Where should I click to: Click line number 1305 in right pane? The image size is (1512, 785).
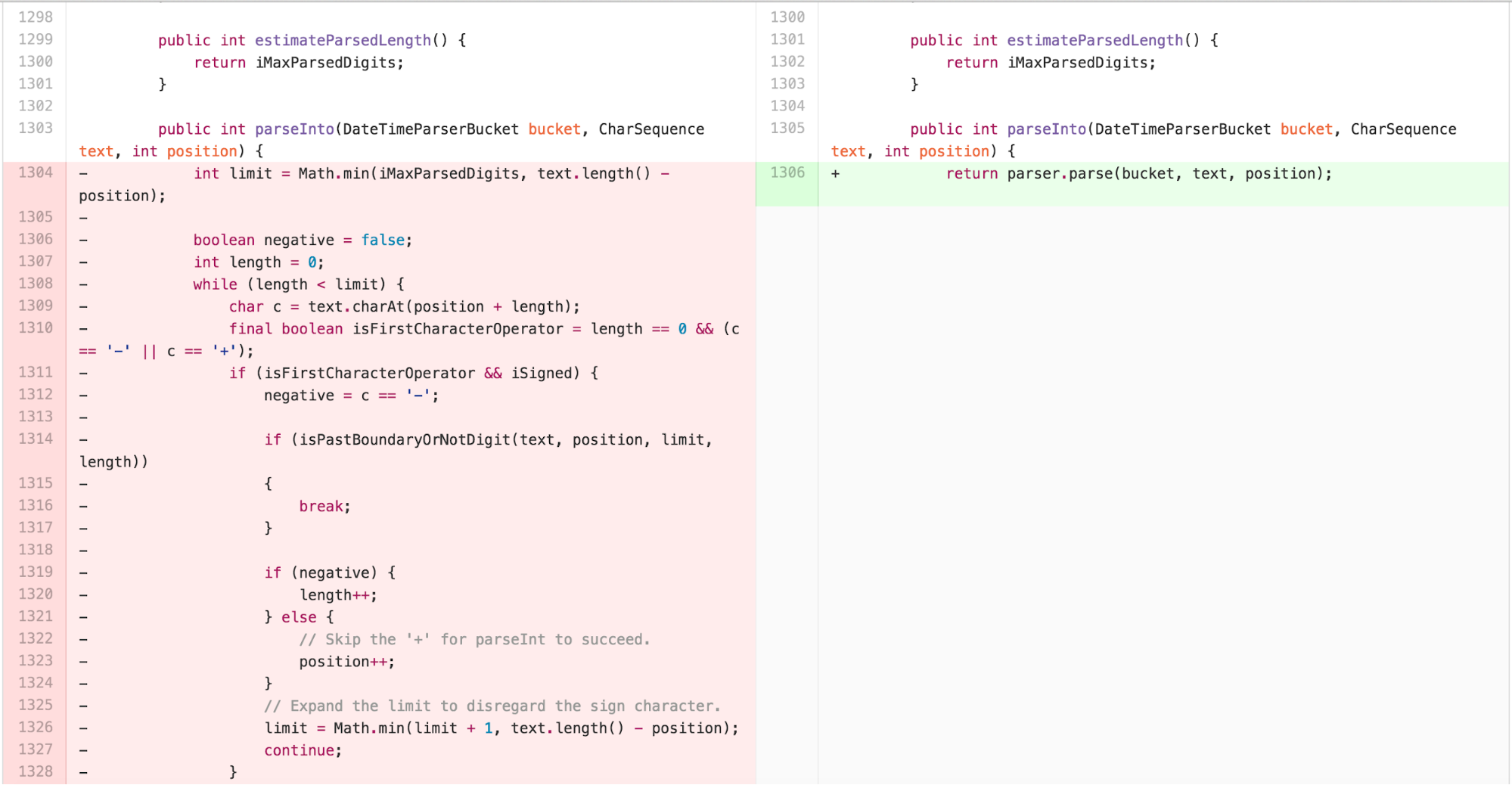coord(787,128)
